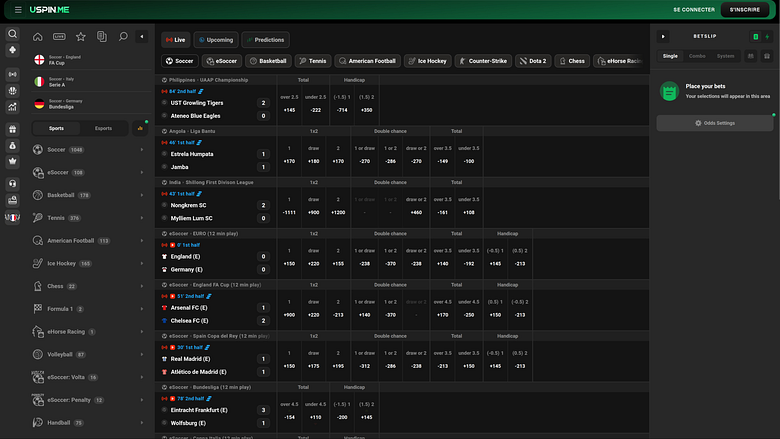
Task: Select Combo bet type
Action: (697, 56)
